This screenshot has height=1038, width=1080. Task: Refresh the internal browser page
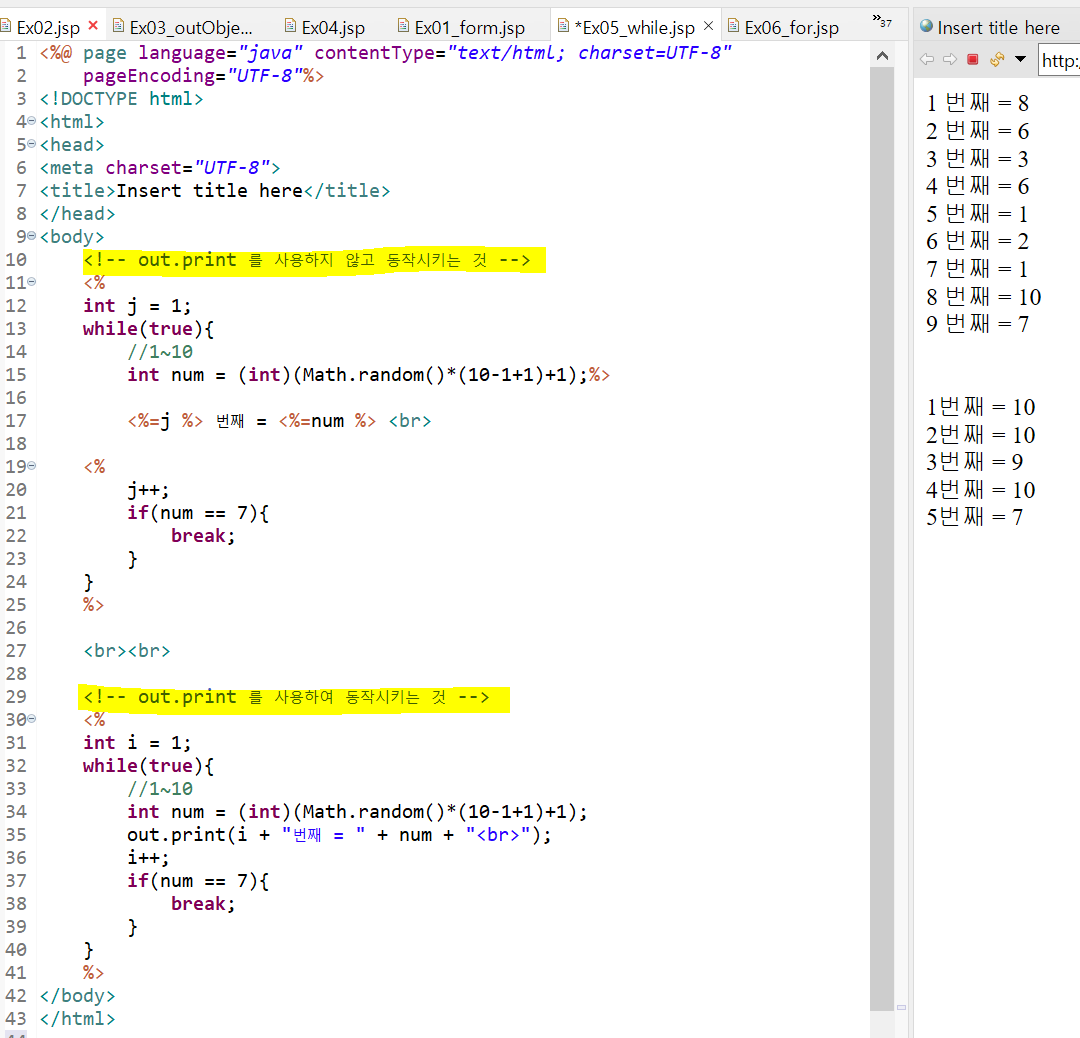pos(997,59)
